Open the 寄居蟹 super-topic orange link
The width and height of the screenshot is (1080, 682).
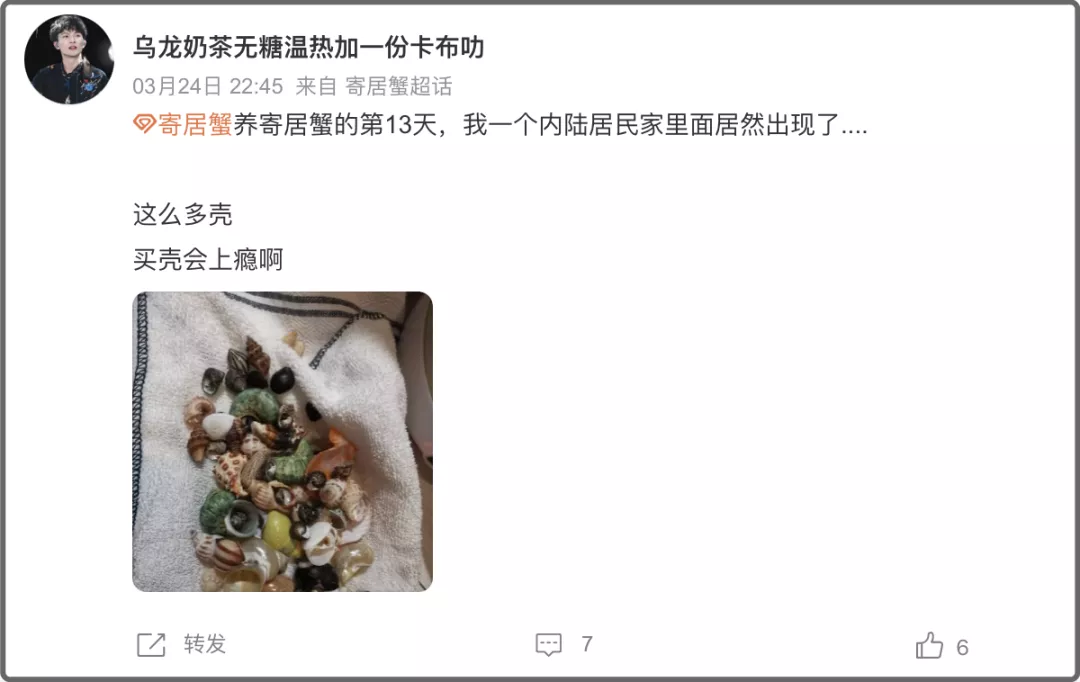coord(195,125)
